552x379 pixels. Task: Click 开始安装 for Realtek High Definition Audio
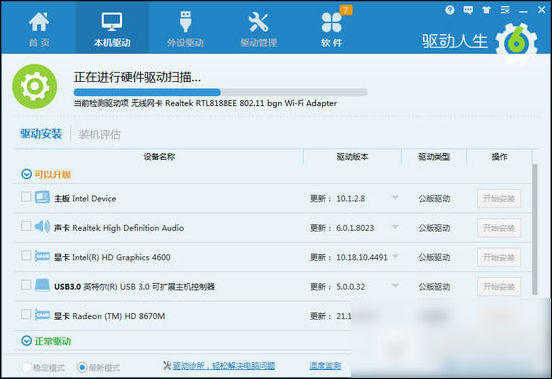click(x=499, y=228)
